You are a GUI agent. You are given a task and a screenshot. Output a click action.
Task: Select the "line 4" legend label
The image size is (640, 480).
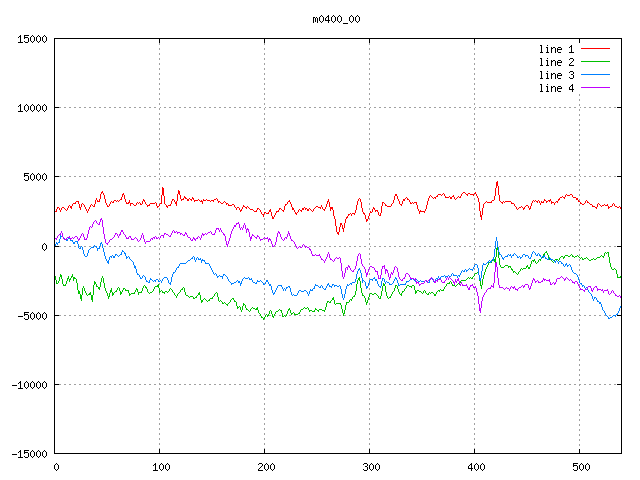click(x=556, y=88)
